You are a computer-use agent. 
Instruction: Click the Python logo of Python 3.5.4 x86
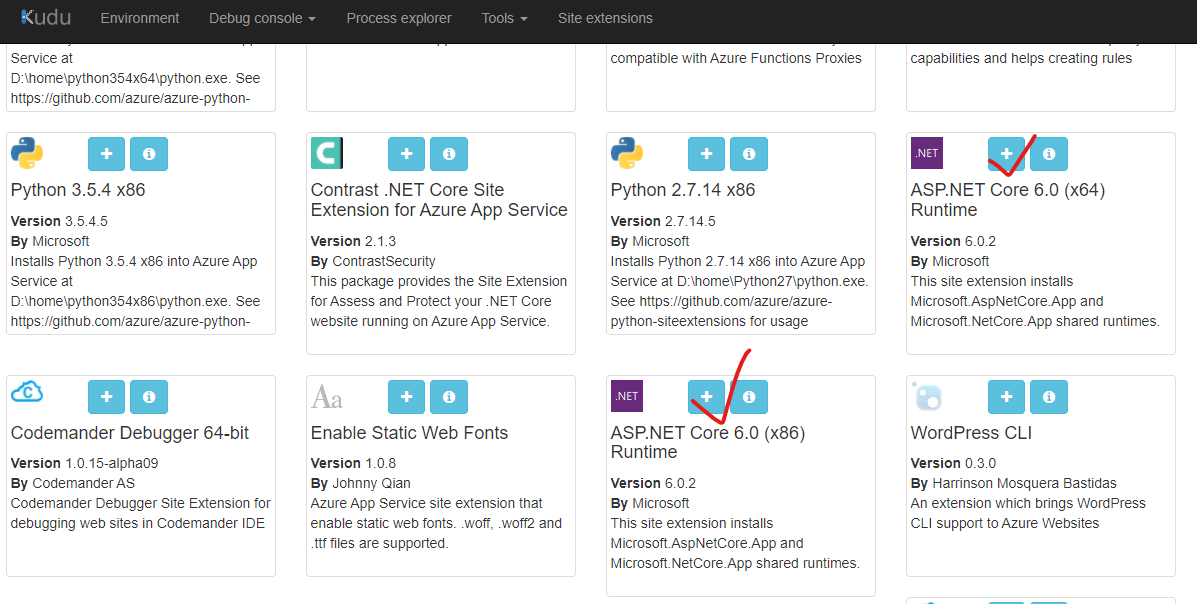tap(27, 153)
